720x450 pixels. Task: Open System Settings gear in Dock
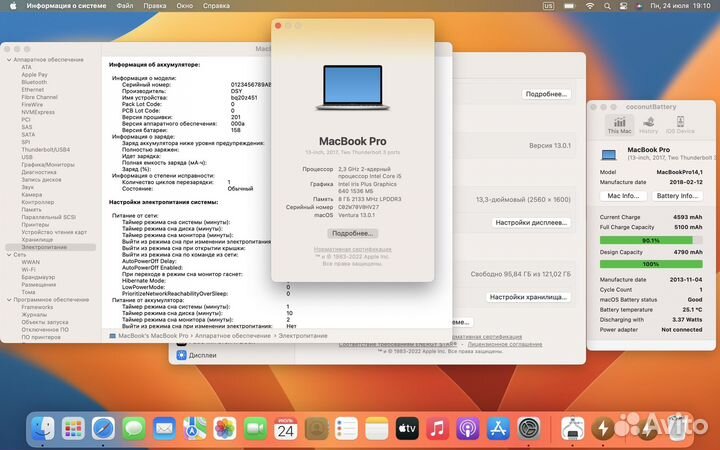(x=529, y=428)
